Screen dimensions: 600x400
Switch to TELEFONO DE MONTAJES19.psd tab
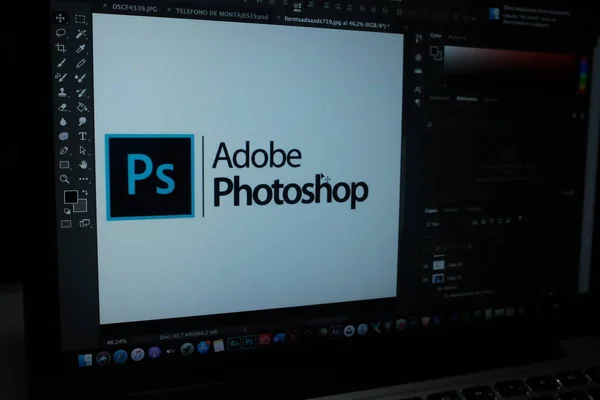click(222, 14)
